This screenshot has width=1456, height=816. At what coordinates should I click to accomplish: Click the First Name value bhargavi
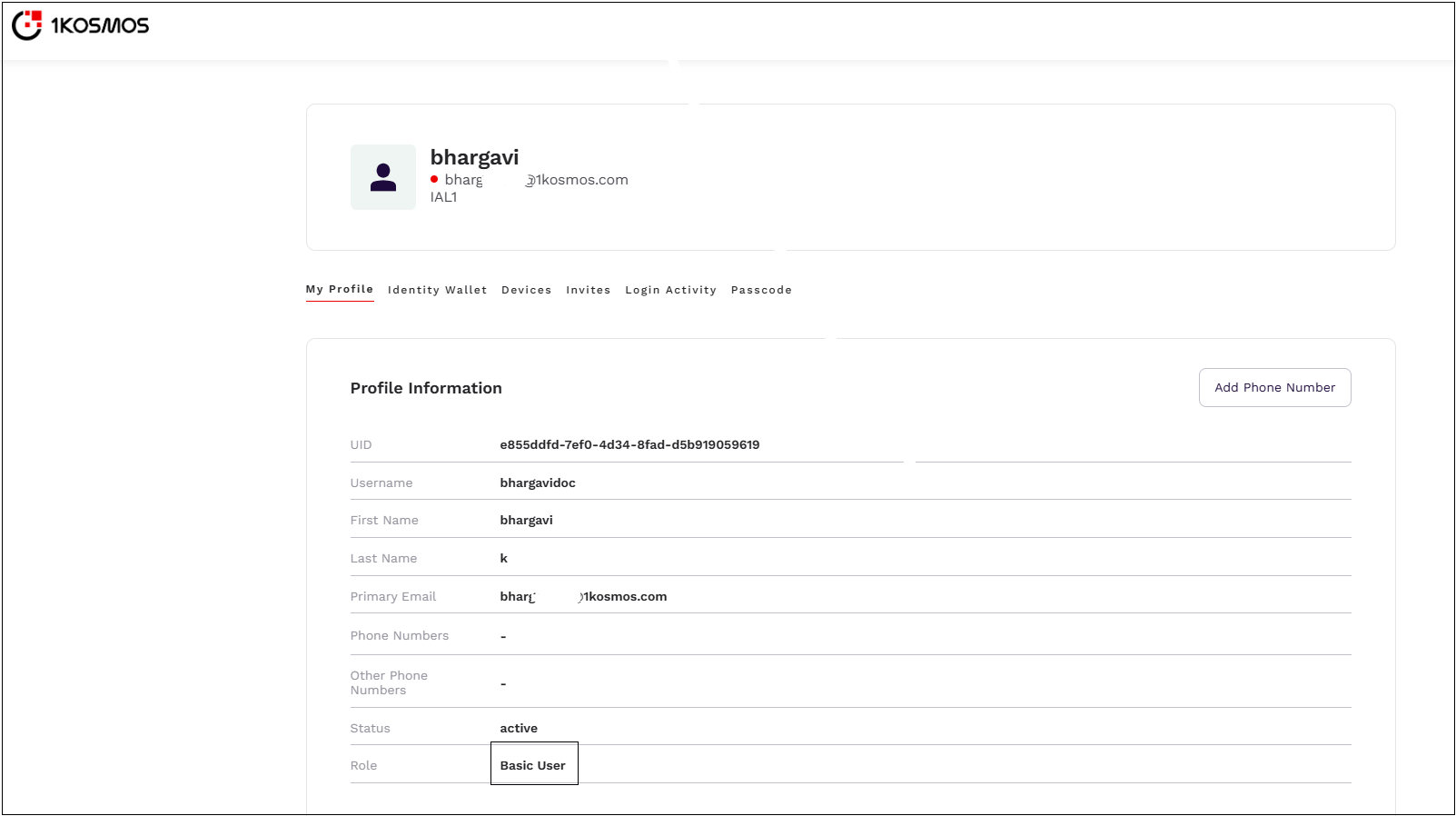tap(526, 521)
